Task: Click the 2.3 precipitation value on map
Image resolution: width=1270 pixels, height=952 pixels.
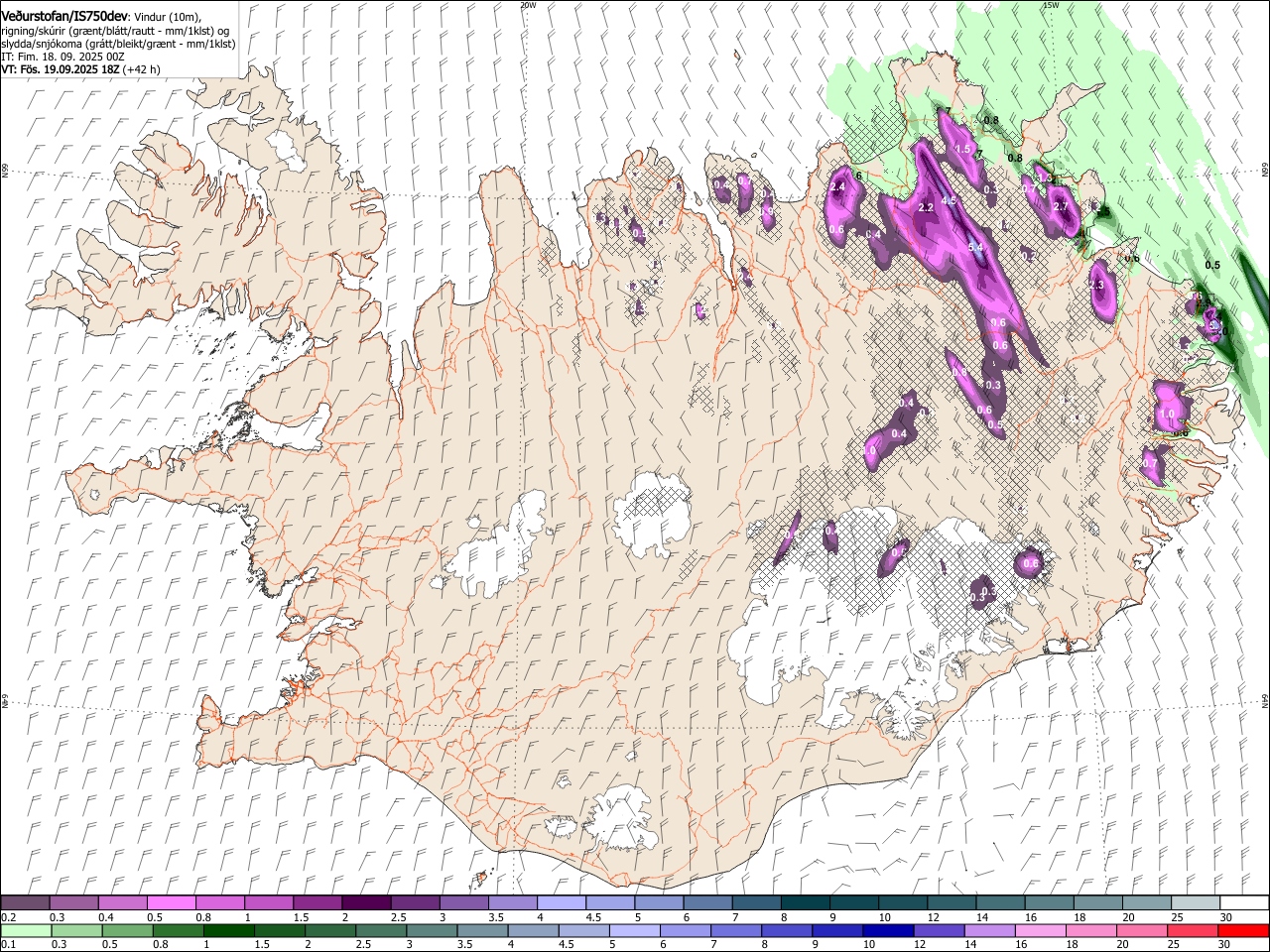Action: 1095,285
